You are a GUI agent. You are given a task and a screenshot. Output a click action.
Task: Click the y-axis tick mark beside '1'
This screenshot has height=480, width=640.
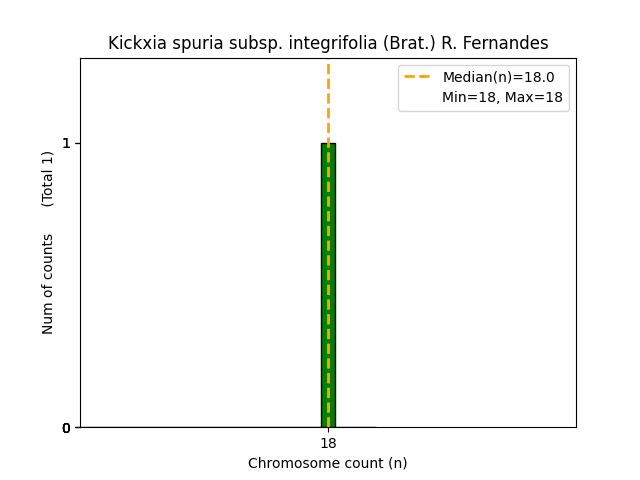coord(78,143)
